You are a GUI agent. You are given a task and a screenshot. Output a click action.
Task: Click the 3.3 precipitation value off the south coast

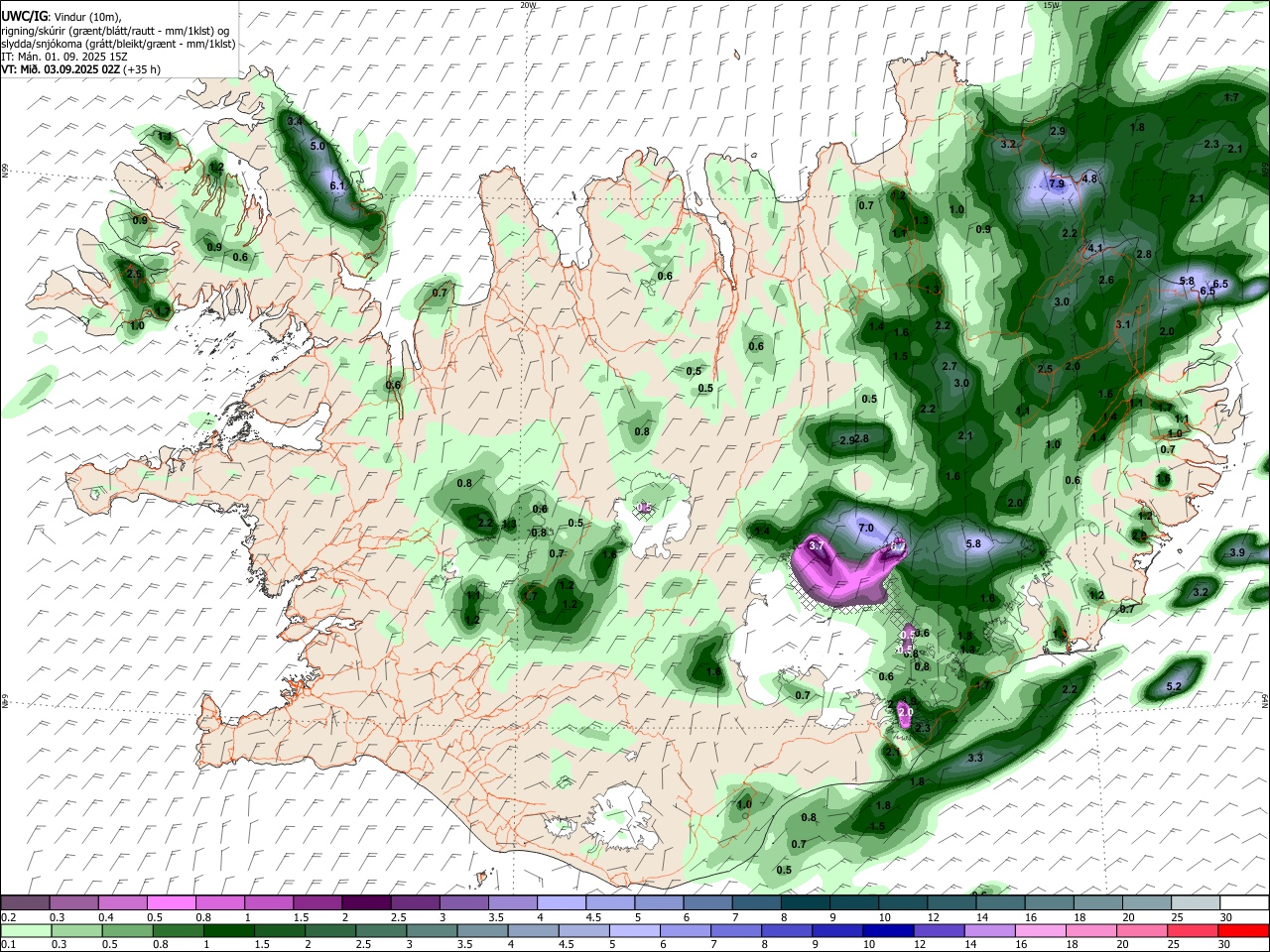point(974,758)
